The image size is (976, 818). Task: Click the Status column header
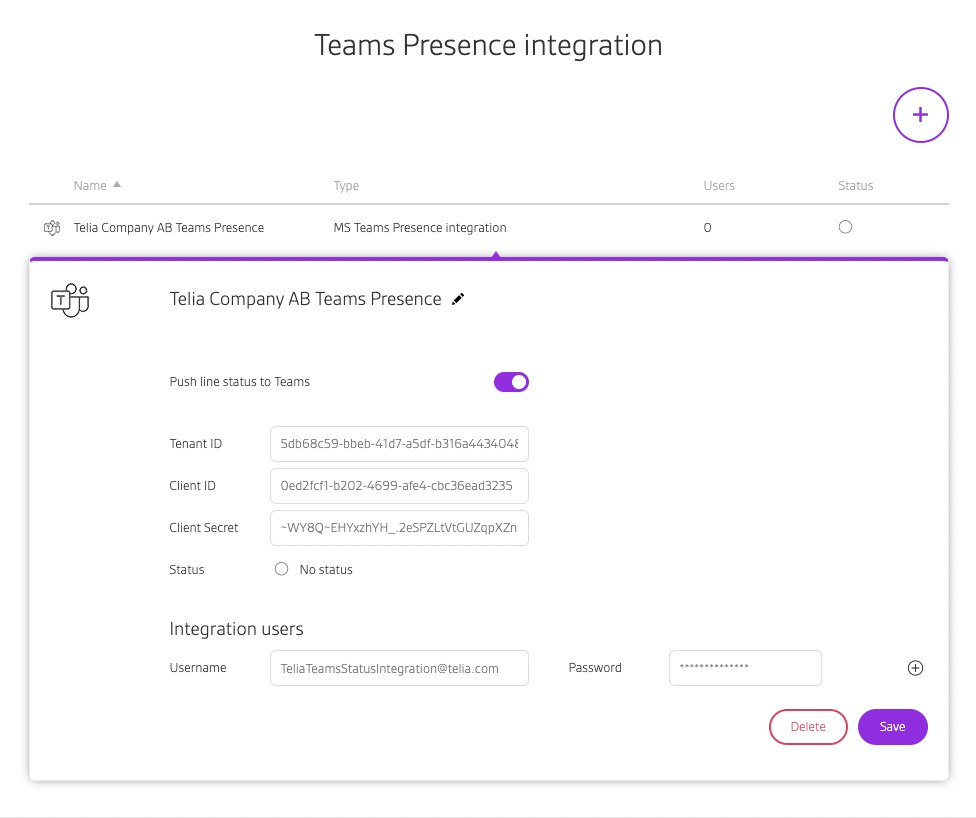(x=855, y=186)
